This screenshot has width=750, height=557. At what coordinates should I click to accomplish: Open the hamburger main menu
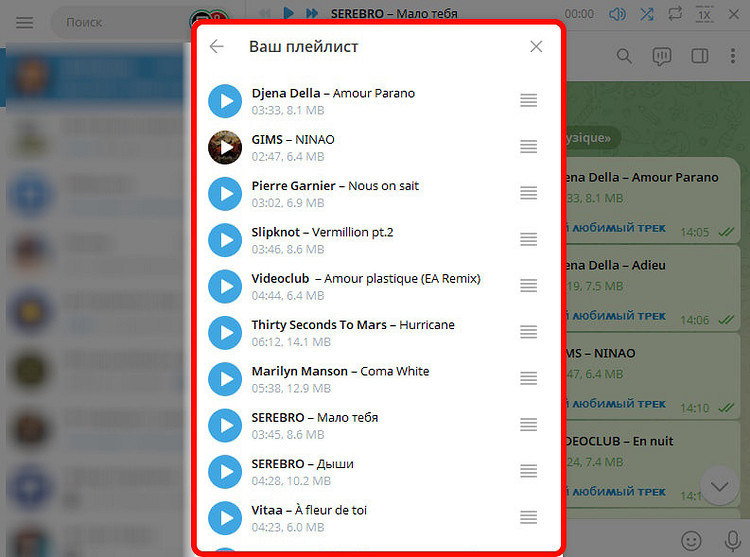[x=24, y=22]
